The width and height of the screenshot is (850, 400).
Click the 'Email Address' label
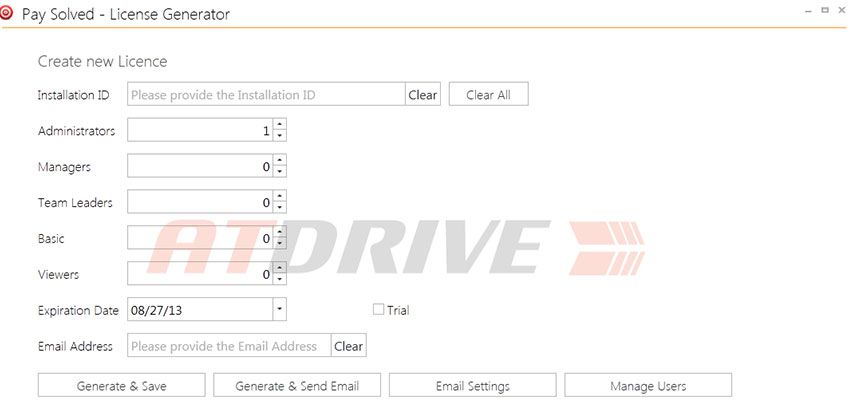tap(75, 346)
